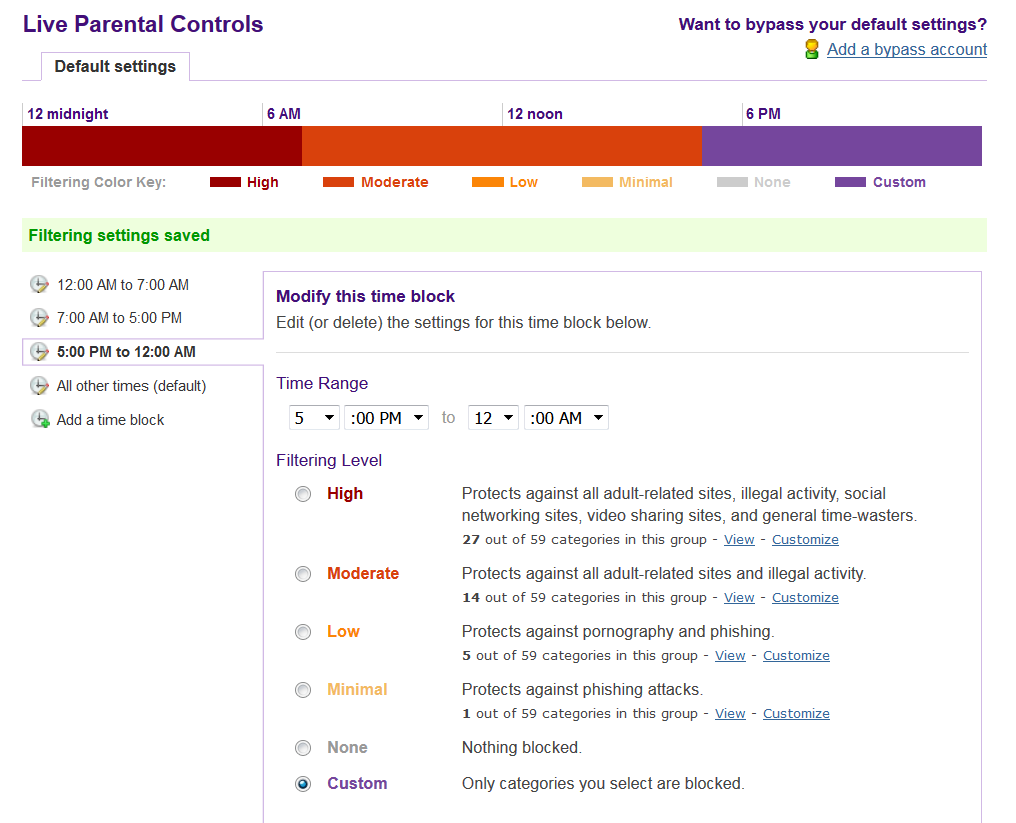Expand the start minutes dropdown showing :00 PM

(x=386, y=418)
